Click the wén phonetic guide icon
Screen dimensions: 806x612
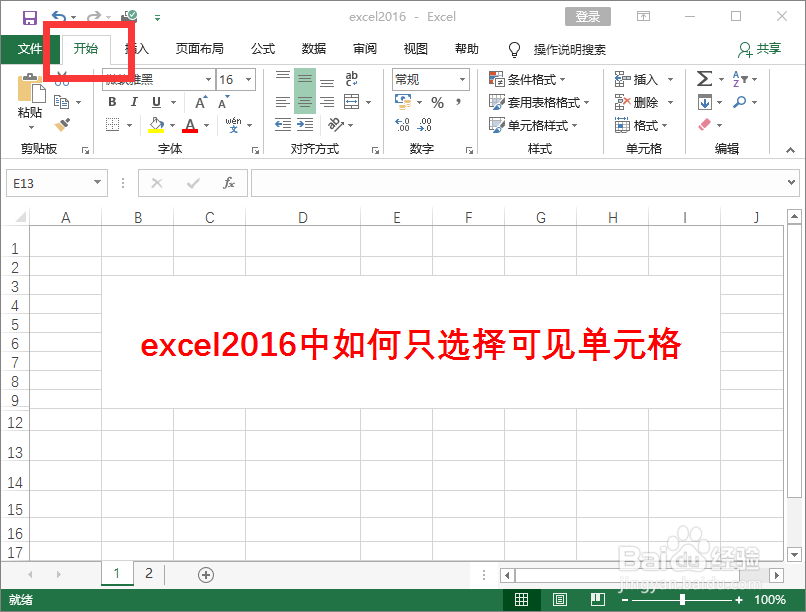(x=233, y=124)
